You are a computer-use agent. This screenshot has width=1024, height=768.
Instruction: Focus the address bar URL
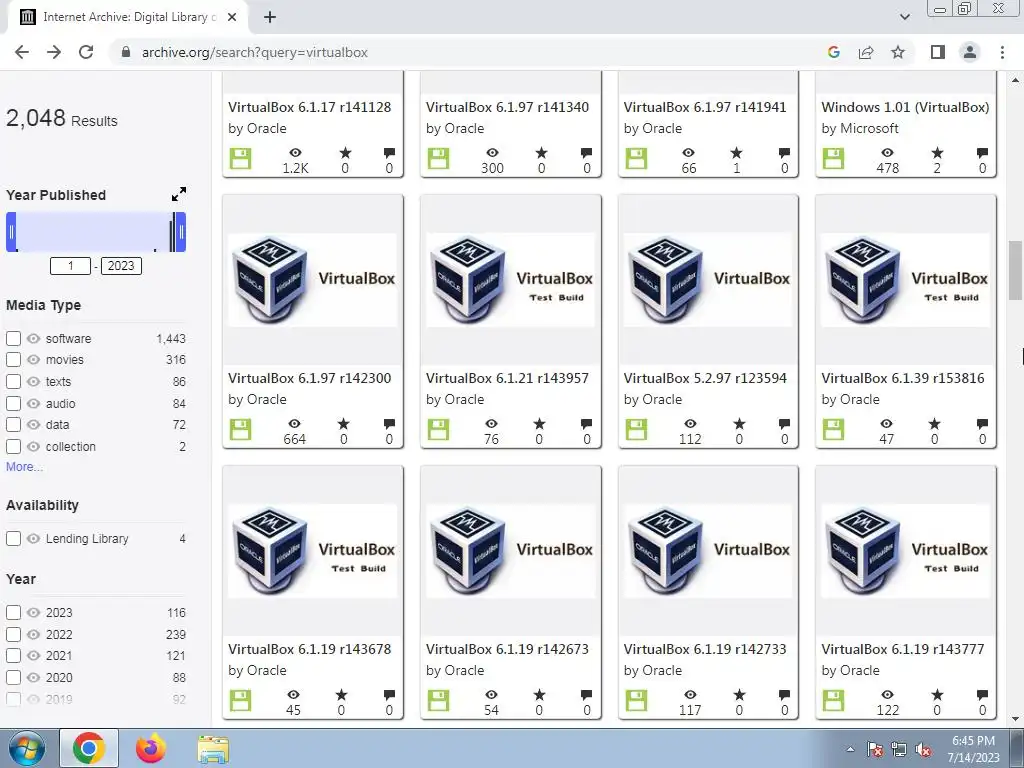[x=255, y=52]
